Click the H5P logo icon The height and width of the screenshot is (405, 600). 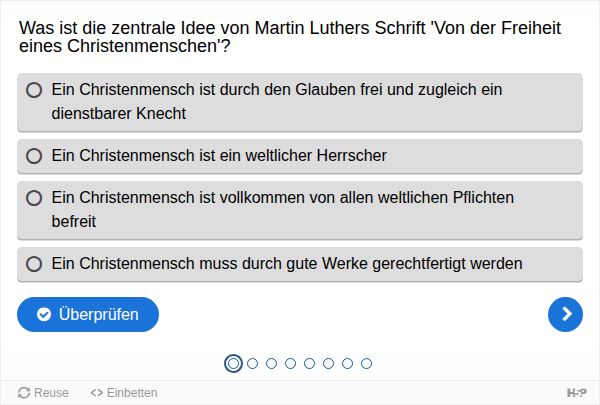[576, 393]
